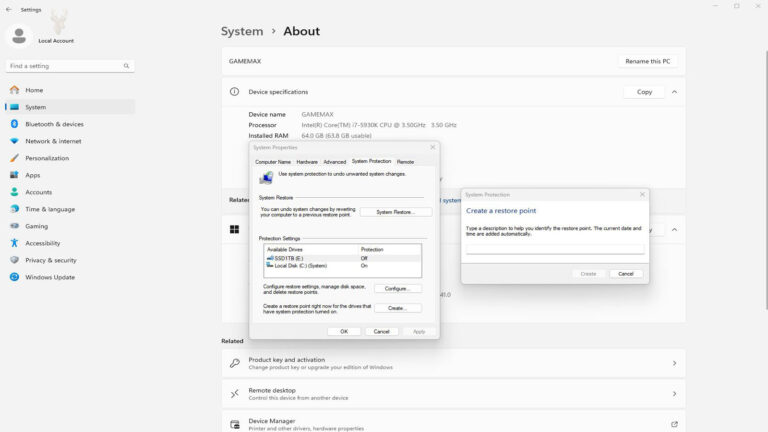The width and height of the screenshot is (768, 432).
Task: Click Rename this PC
Action: 648,61
